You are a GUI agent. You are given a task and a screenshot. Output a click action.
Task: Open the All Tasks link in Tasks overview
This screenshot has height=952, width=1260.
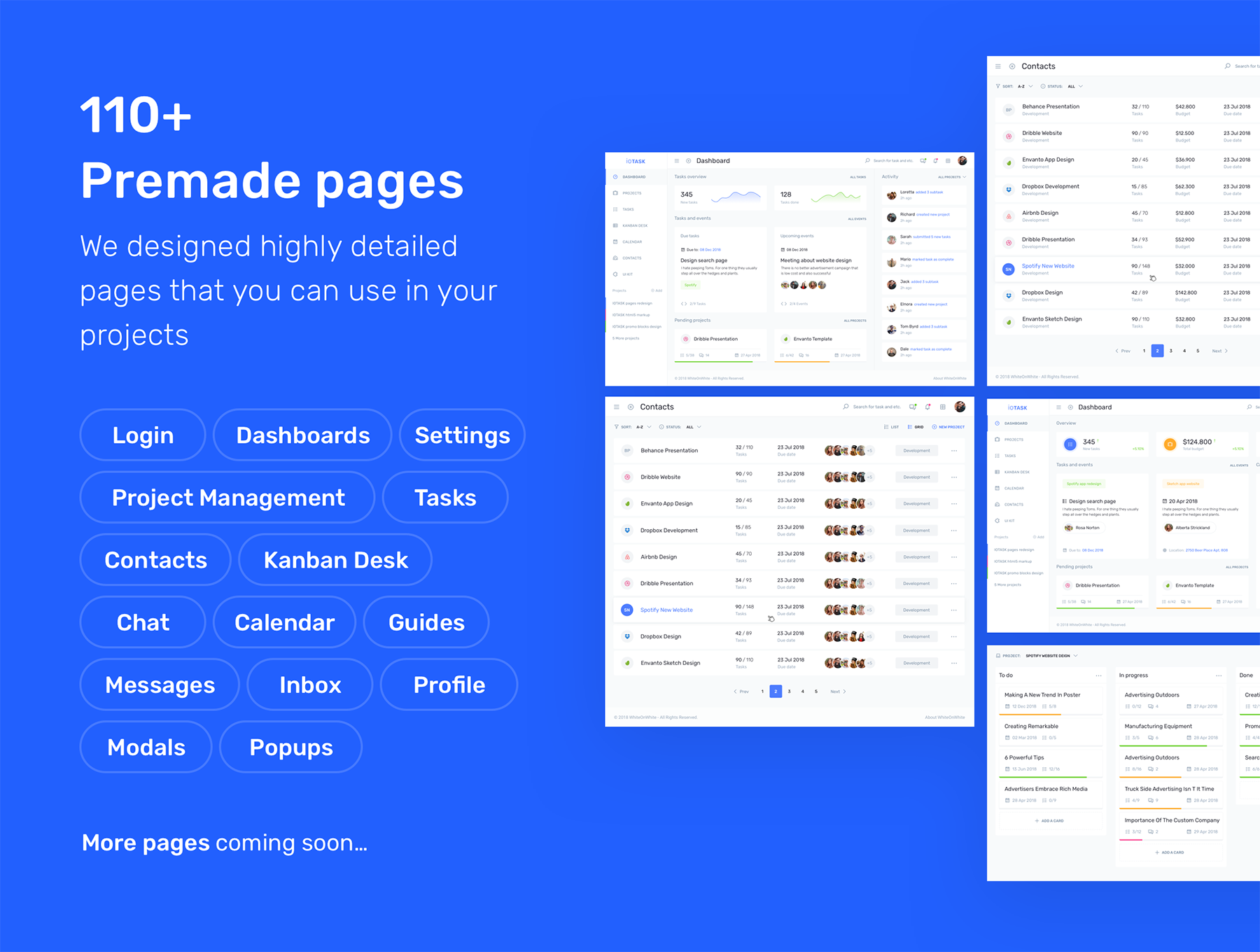tap(857, 177)
